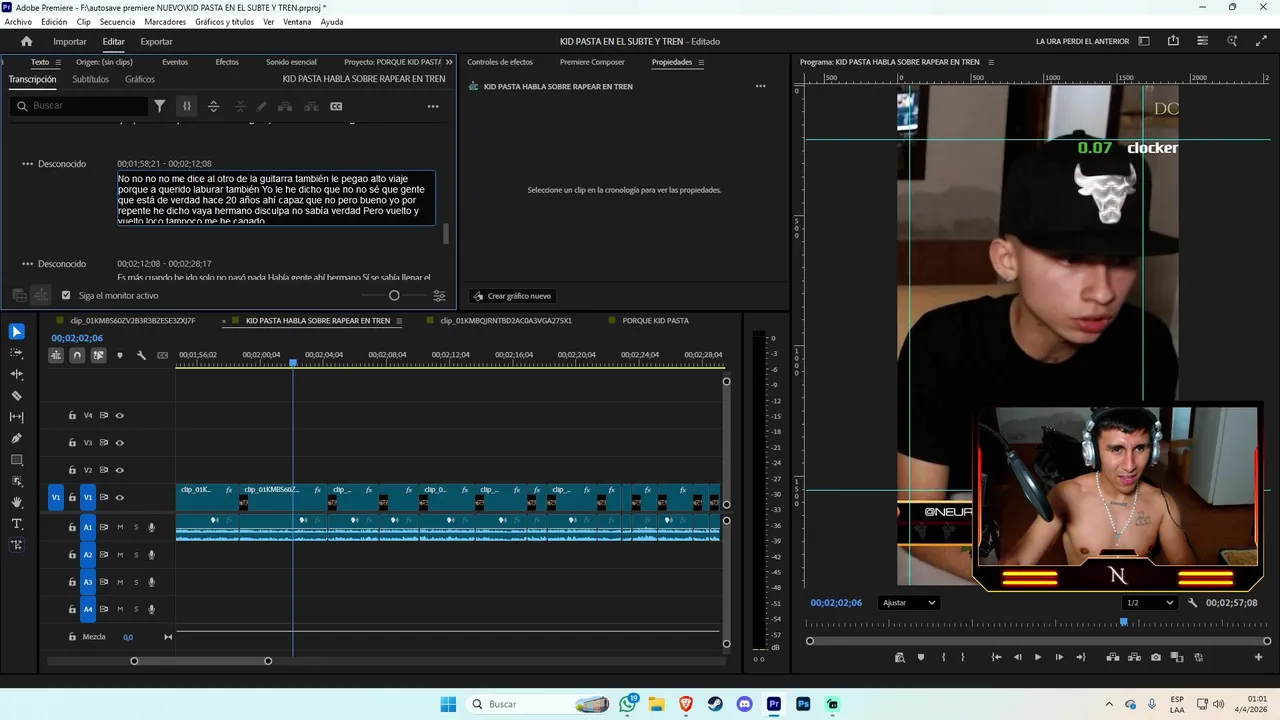Screen dimensions: 1280x720
Task: Click Go to In point button
Action: click(x=996, y=657)
